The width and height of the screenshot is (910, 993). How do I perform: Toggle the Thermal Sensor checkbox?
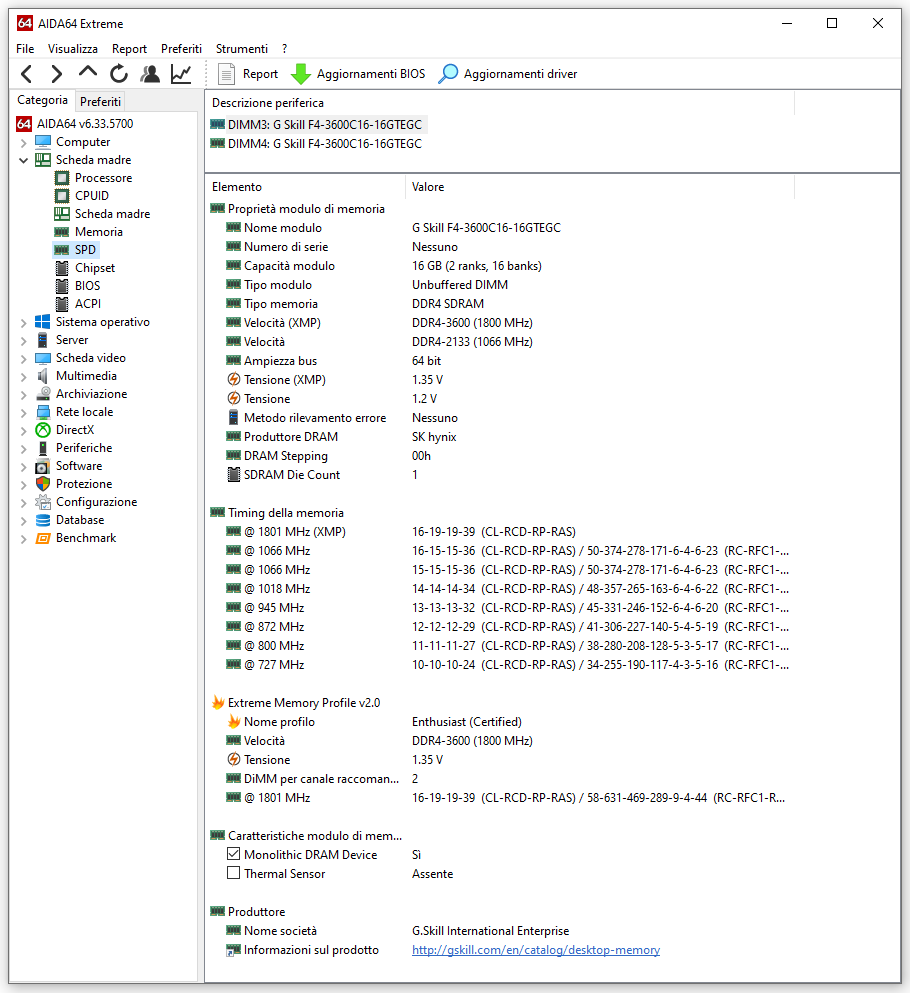tap(234, 873)
